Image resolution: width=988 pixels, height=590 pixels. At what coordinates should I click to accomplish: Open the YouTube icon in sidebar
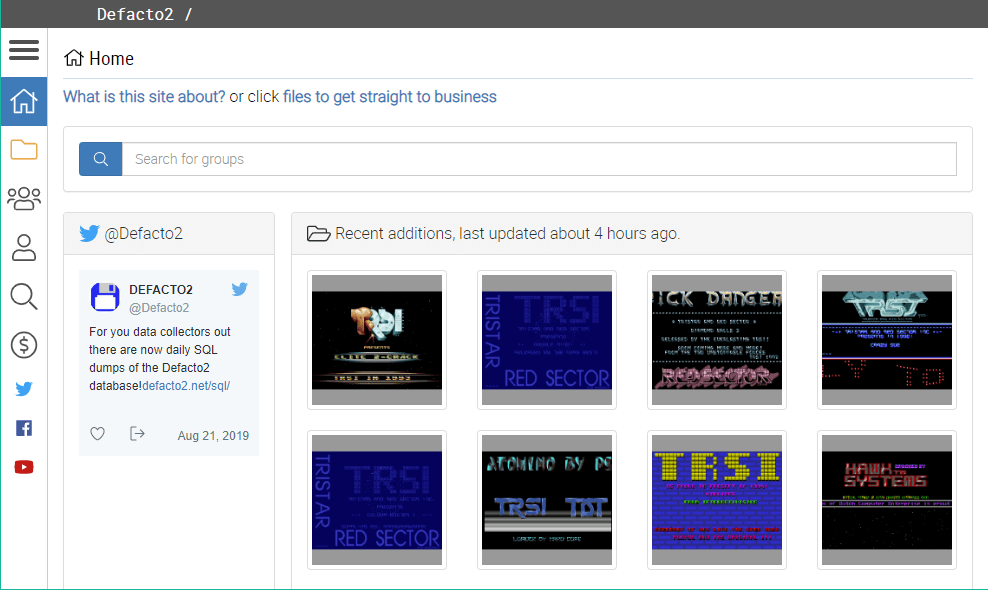(24, 467)
